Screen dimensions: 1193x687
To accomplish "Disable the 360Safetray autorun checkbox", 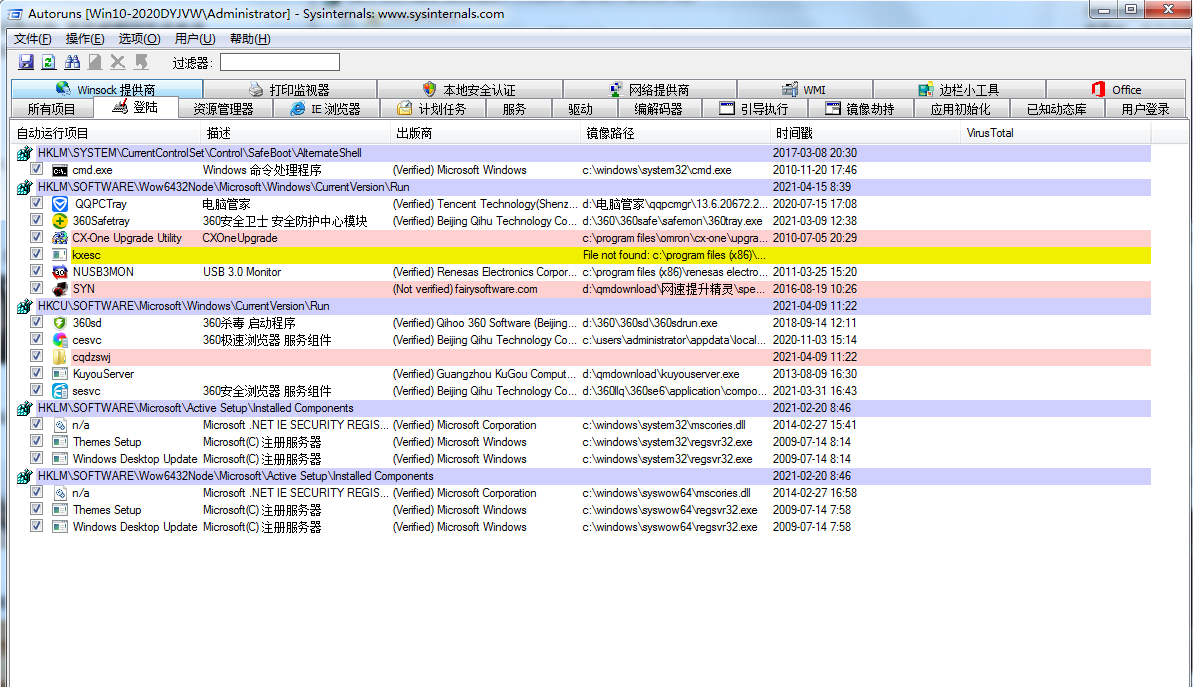I will [x=37, y=220].
